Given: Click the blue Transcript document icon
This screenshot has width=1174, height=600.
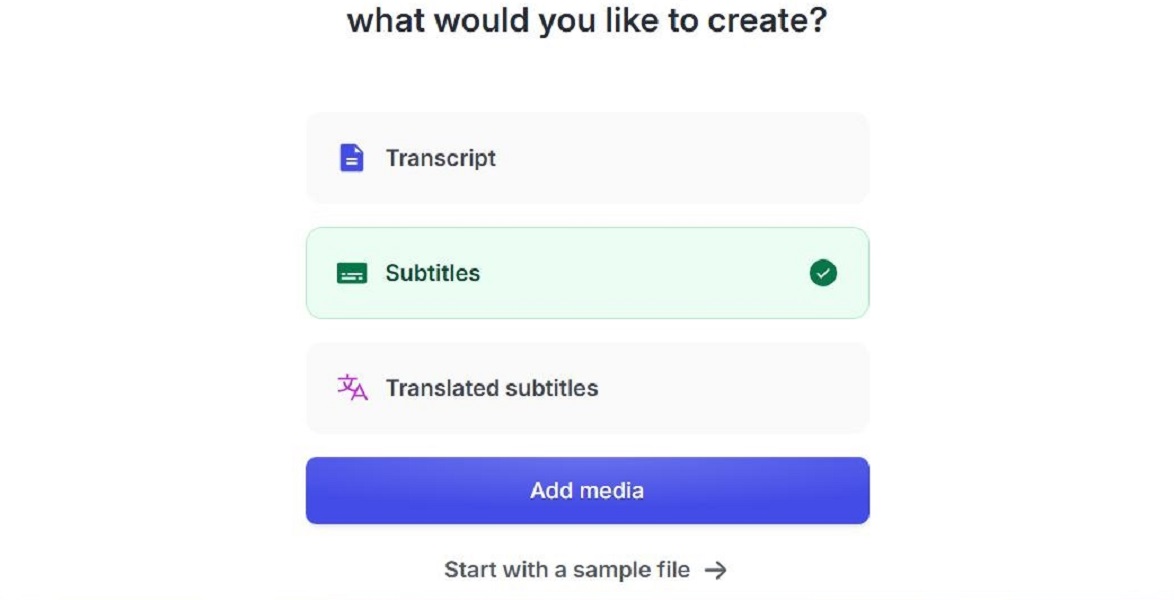Looking at the screenshot, I should (352, 158).
